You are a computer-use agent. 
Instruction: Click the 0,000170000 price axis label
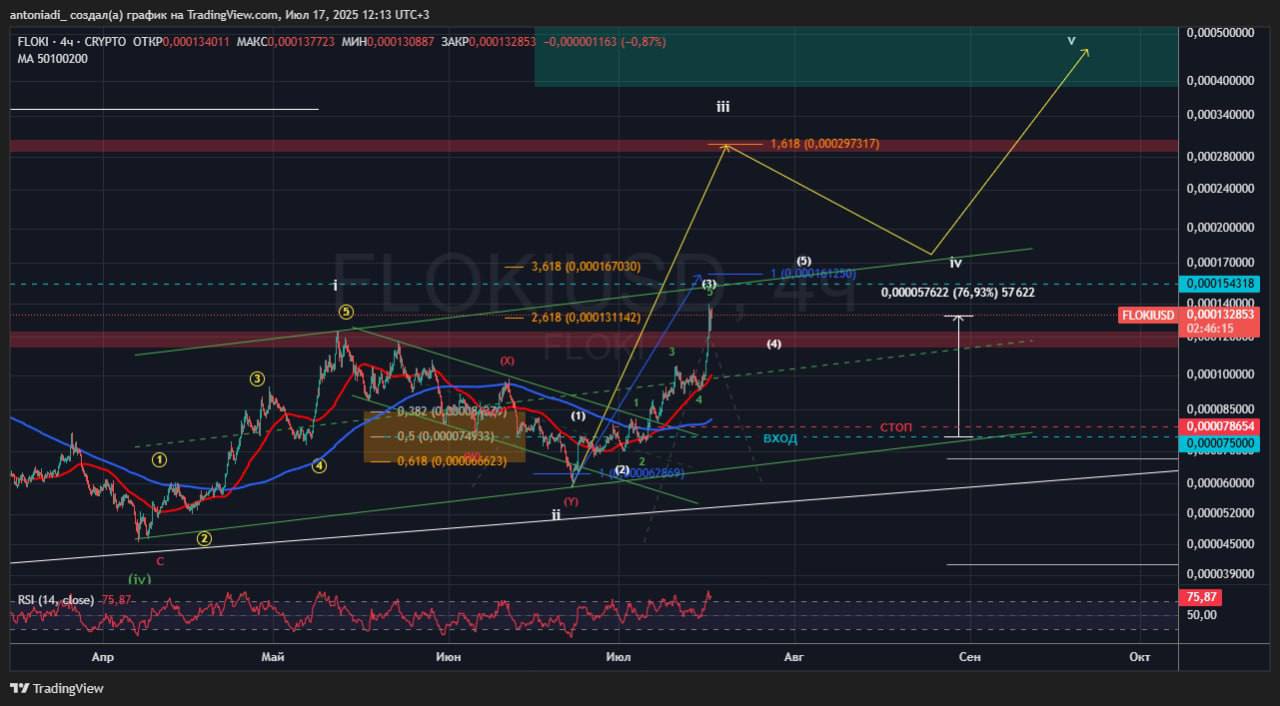(1220, 262)
